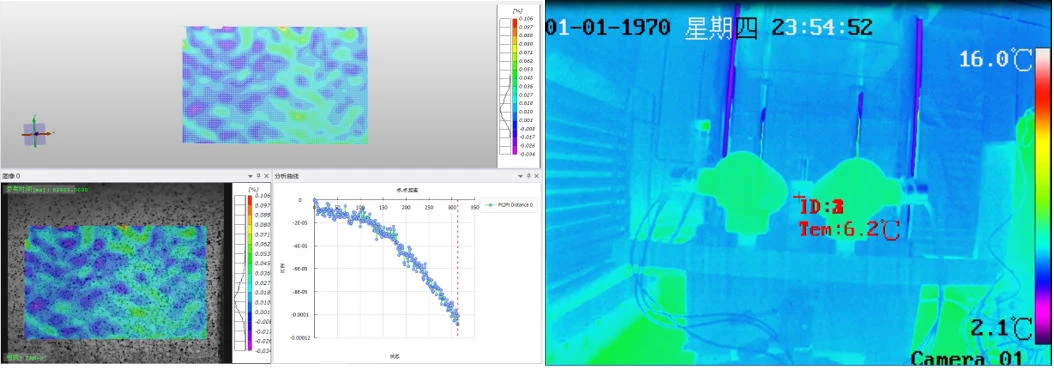Pin the 图像 0 panel
Screen dimensions: 1054x368
[259, 176]
